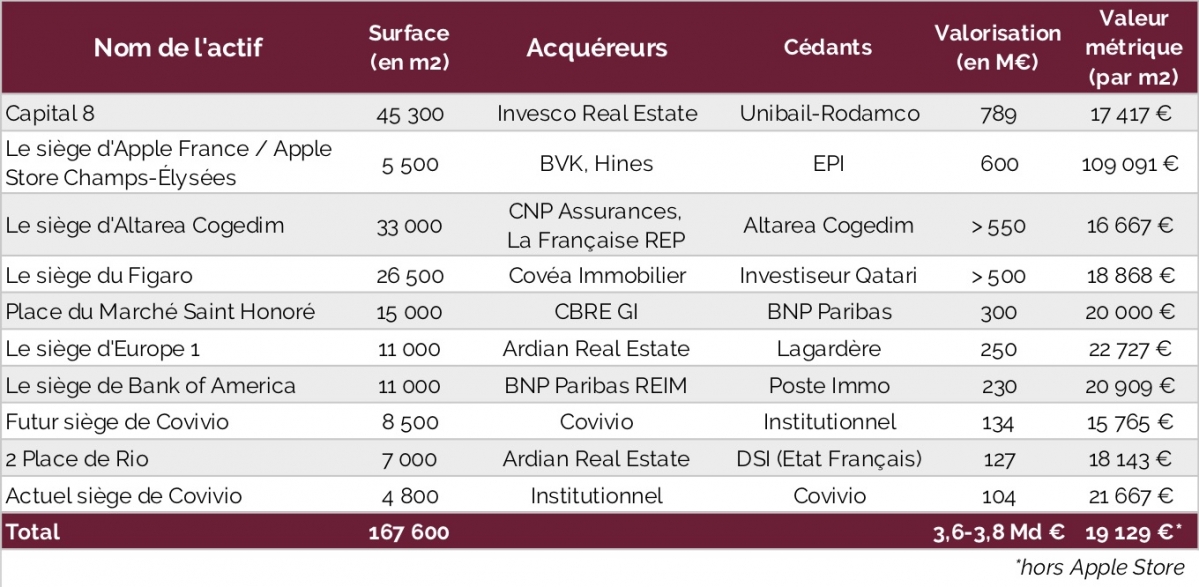Click the 'Acquéreurs' column header
The width and height of the screenshot is (1199, 587).
[596, 48]
